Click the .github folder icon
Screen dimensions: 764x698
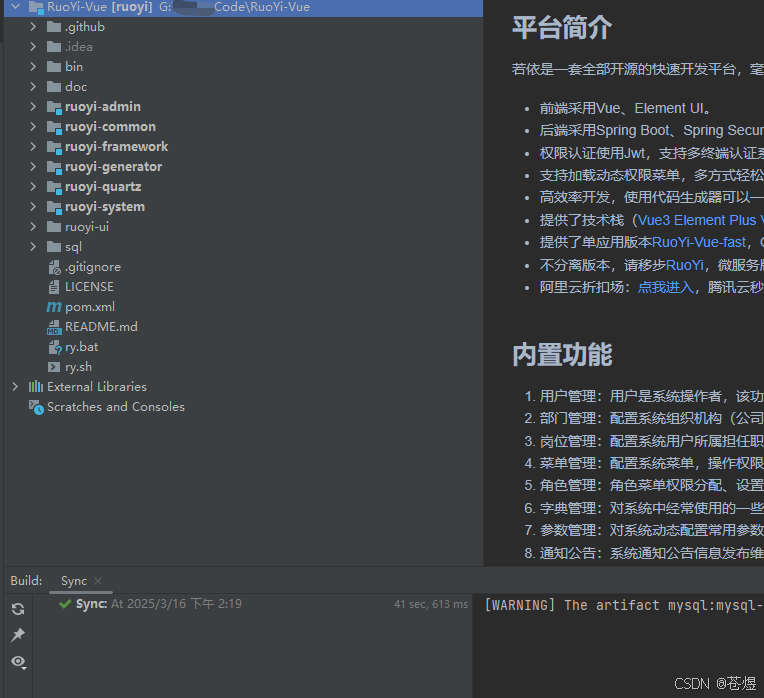54,27
